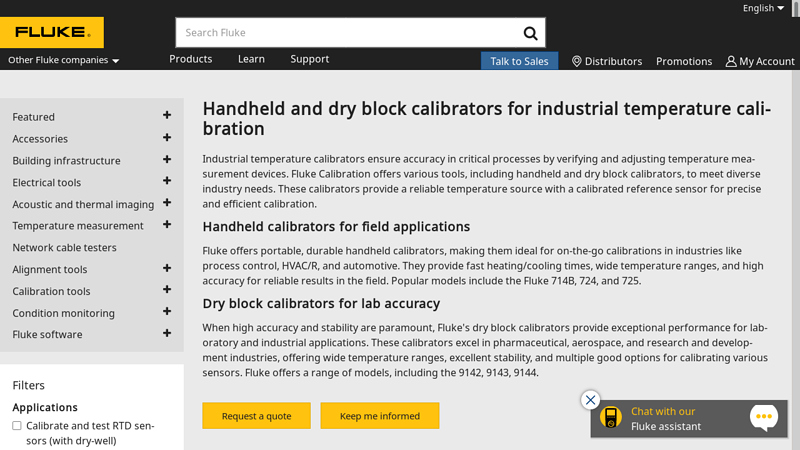Open the Other Fluke companies dropdown
Screen dimensions: 800x450
(63, 60)
